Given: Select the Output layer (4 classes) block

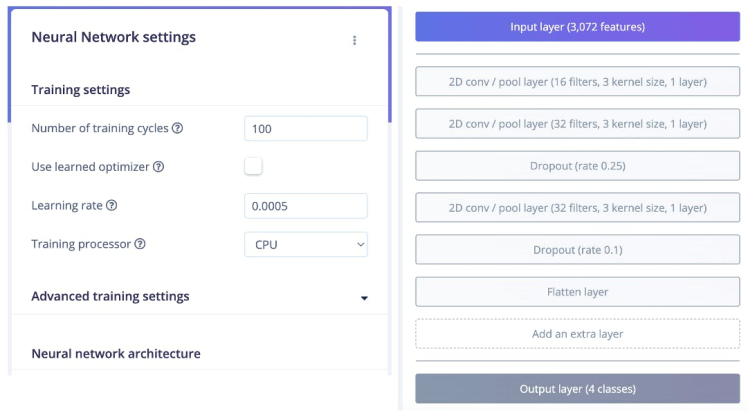Looking at the screenshot, I should (577, 388).
